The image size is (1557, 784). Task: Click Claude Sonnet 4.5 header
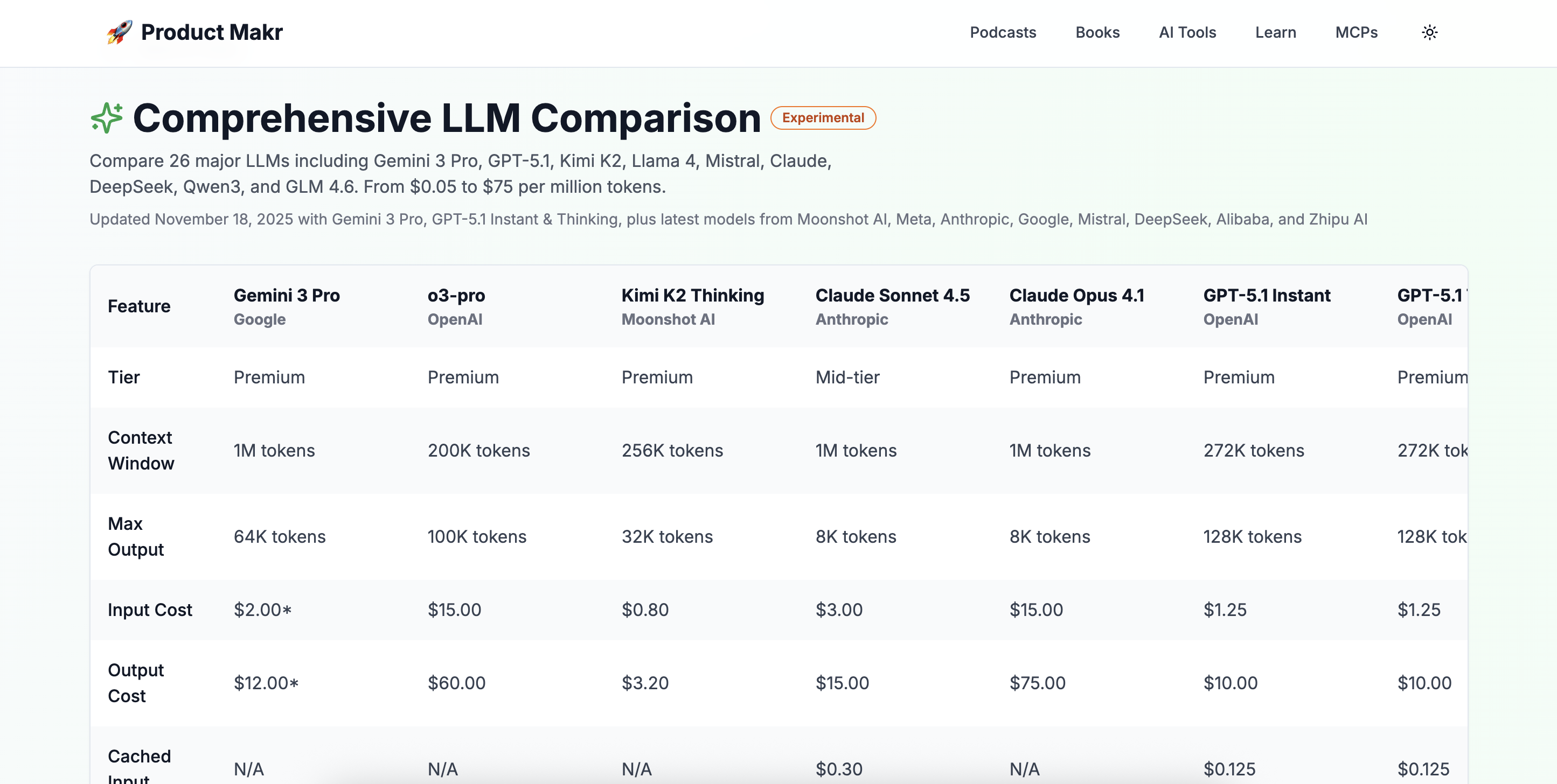[x=892, y=296]
